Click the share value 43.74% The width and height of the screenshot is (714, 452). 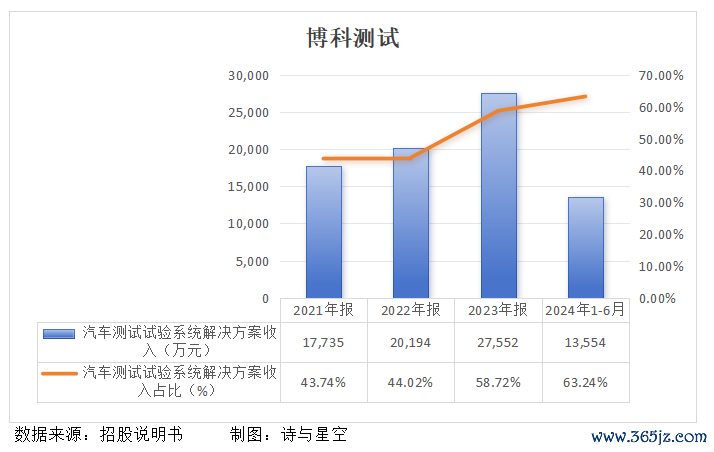tap(323, 382)
